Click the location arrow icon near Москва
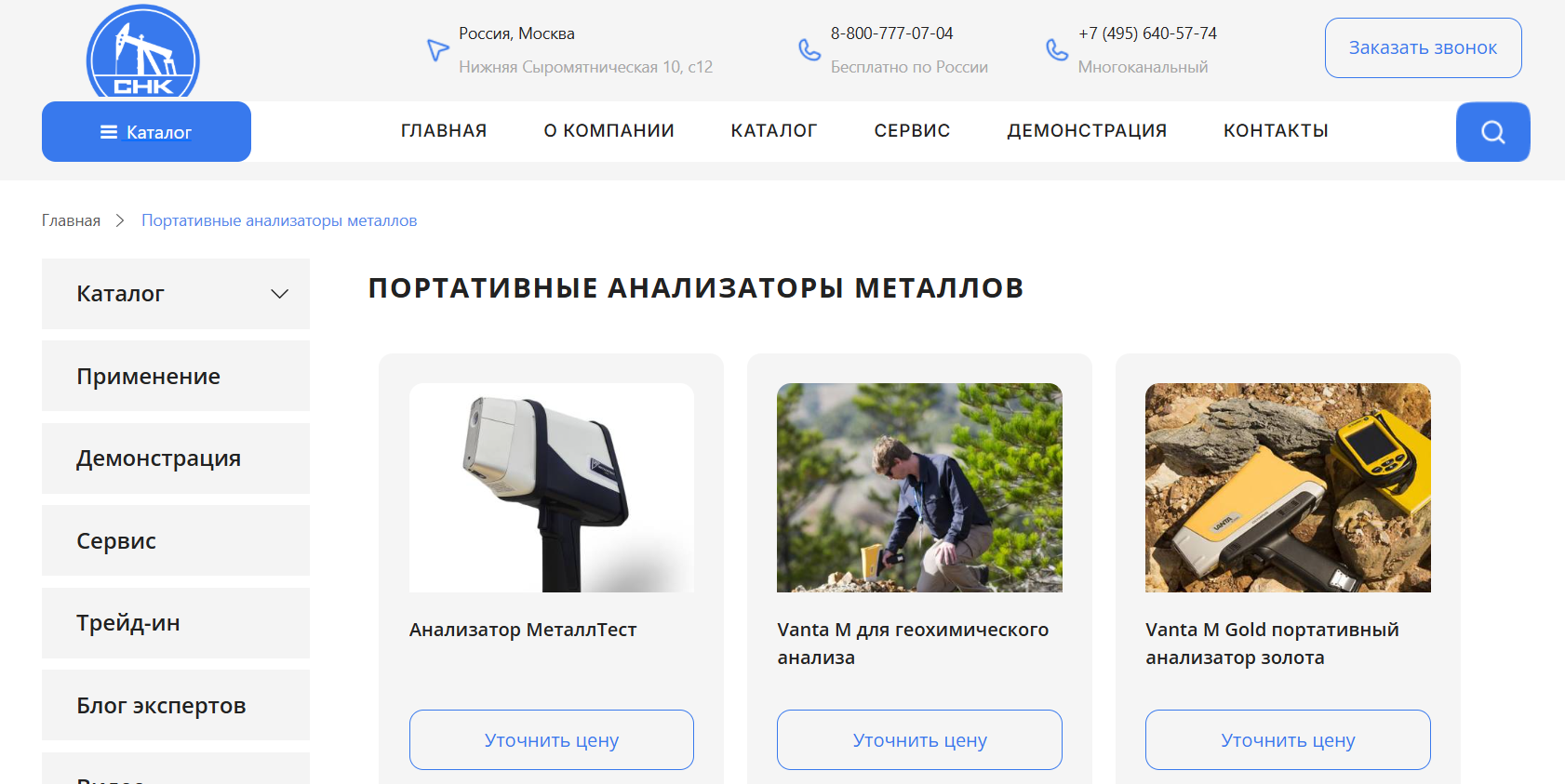The width and height of the screenshot is (1565, 784). coord(437,49)
